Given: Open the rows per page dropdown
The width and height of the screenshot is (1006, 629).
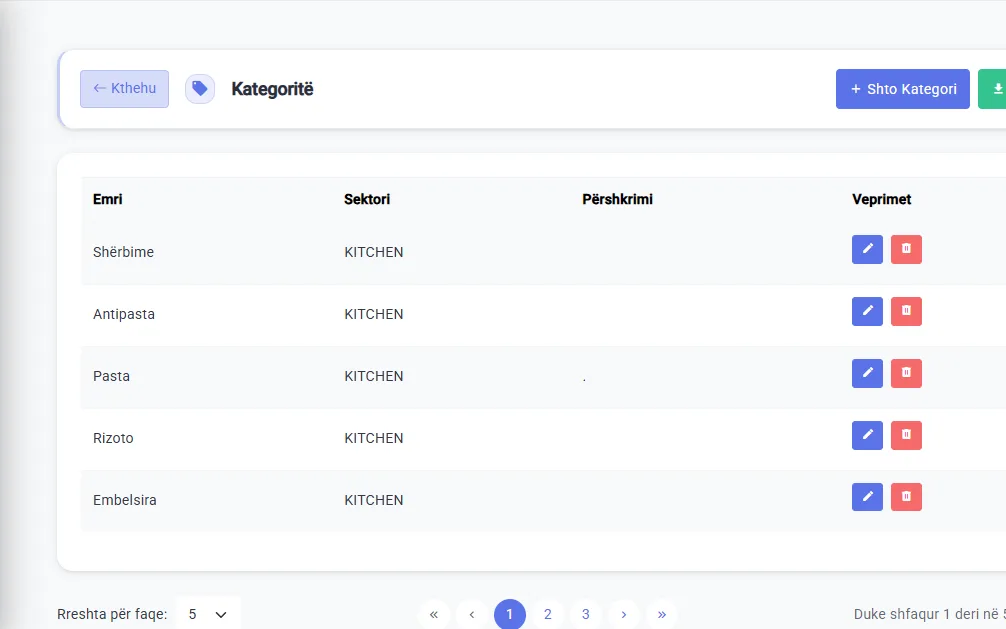Looking at the screenshot, I should [208, 614].
